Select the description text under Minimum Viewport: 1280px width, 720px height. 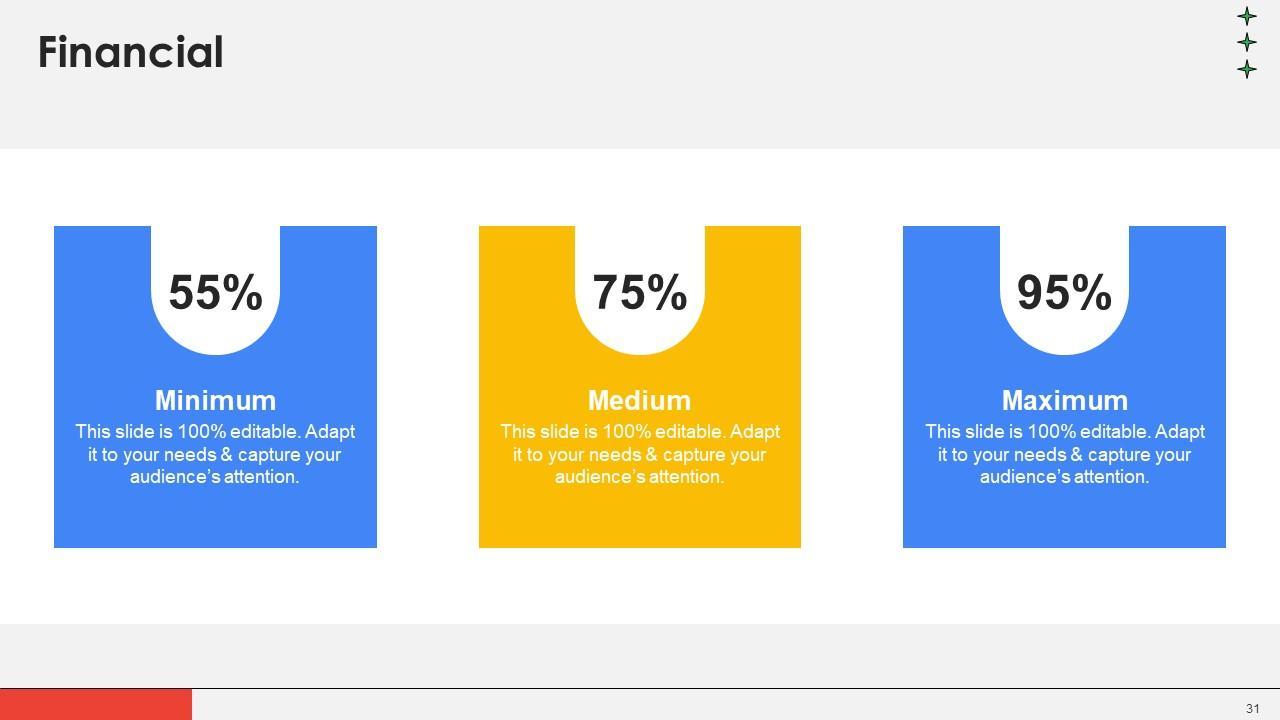[x=215, y=454]
